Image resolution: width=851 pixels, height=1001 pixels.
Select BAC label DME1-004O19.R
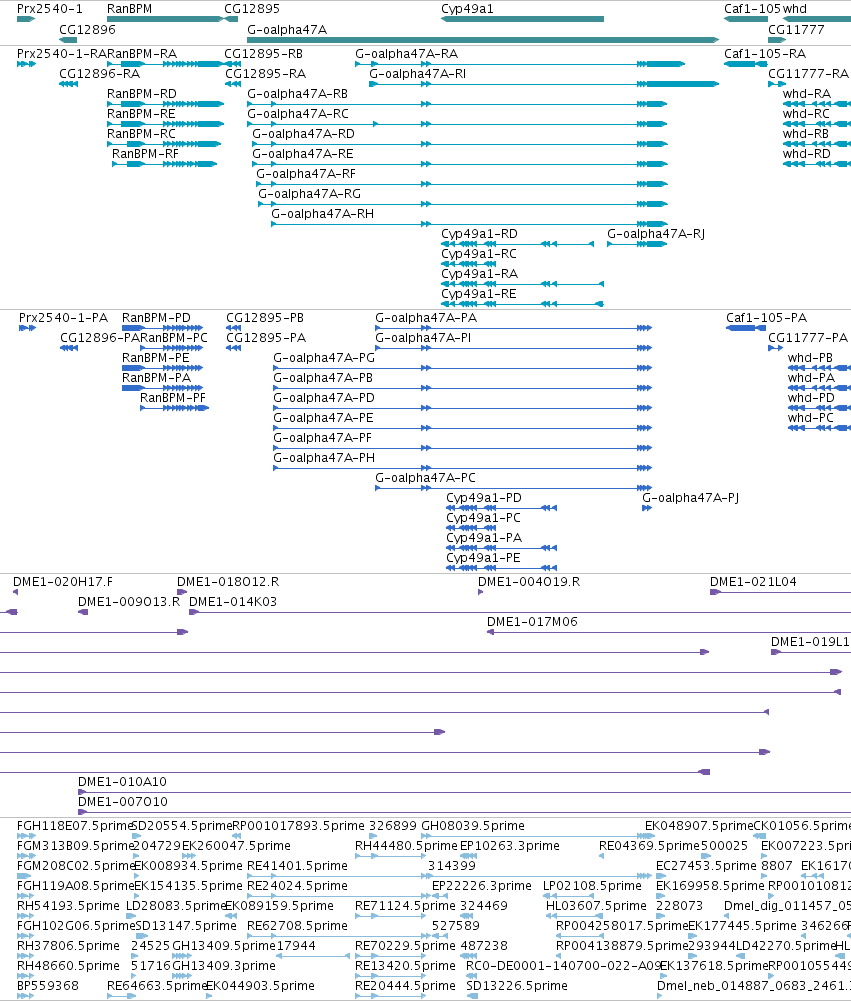click(x=529, y=582)
